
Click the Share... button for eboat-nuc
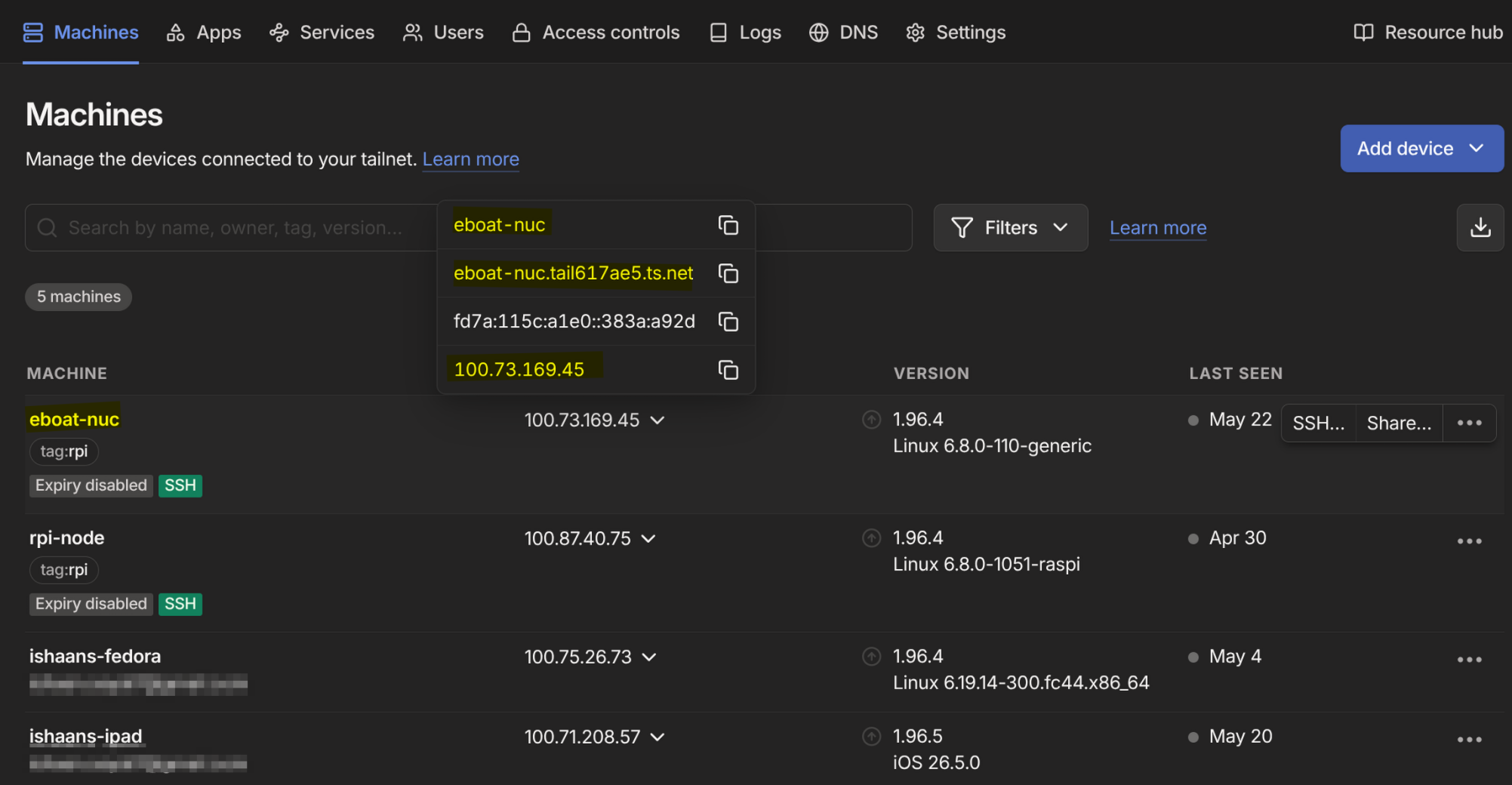(x=1399, y=423)
